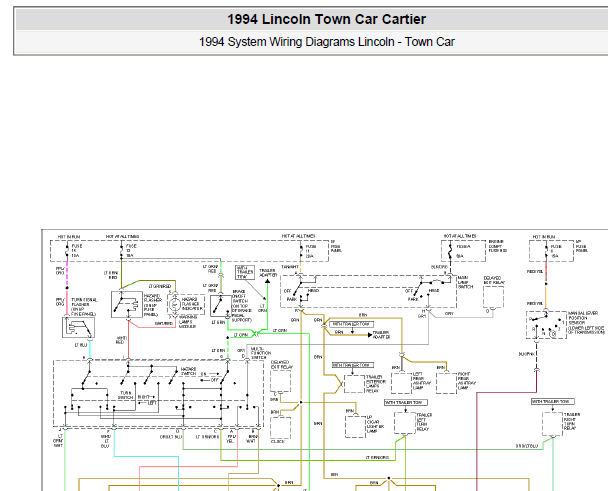
Task: Select the "Trailer Left Turn Relay" label
Action: point(424,422)
